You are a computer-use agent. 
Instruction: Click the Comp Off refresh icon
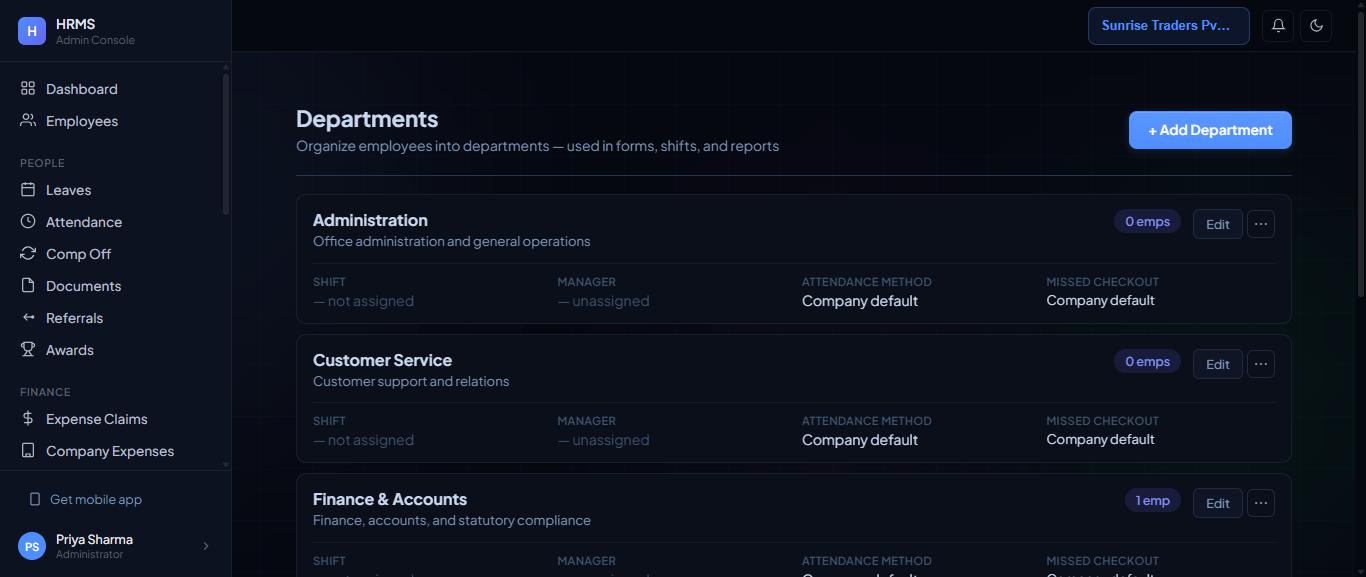28,254
